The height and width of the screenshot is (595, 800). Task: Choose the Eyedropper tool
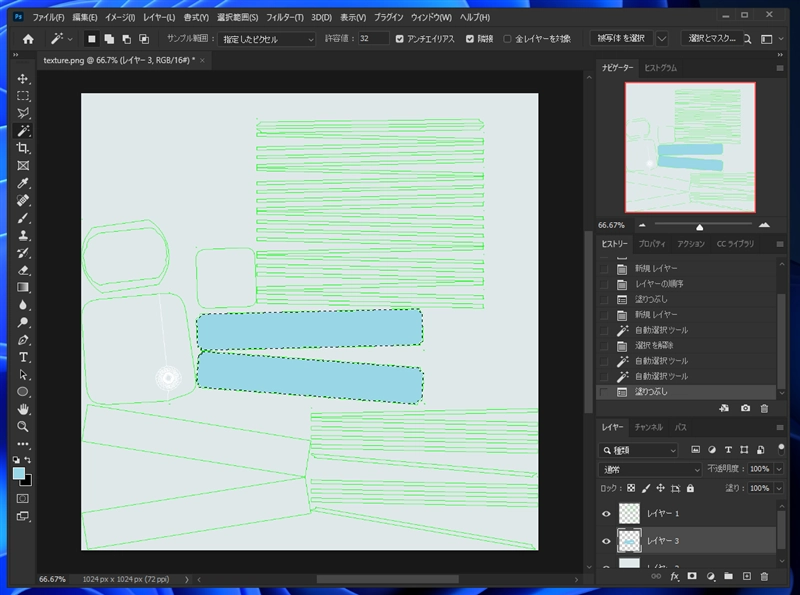(x=23, y=183)
